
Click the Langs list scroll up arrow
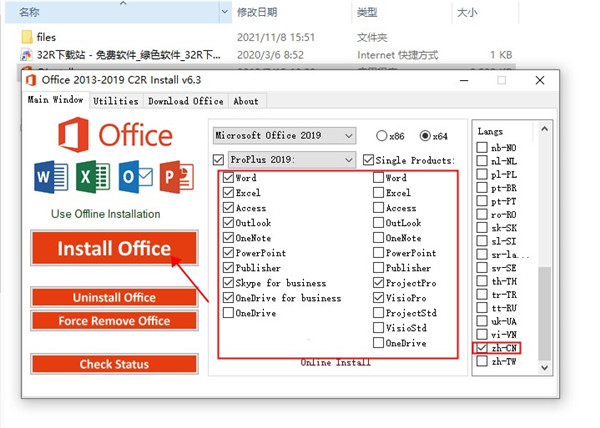(x=545, y=129)
